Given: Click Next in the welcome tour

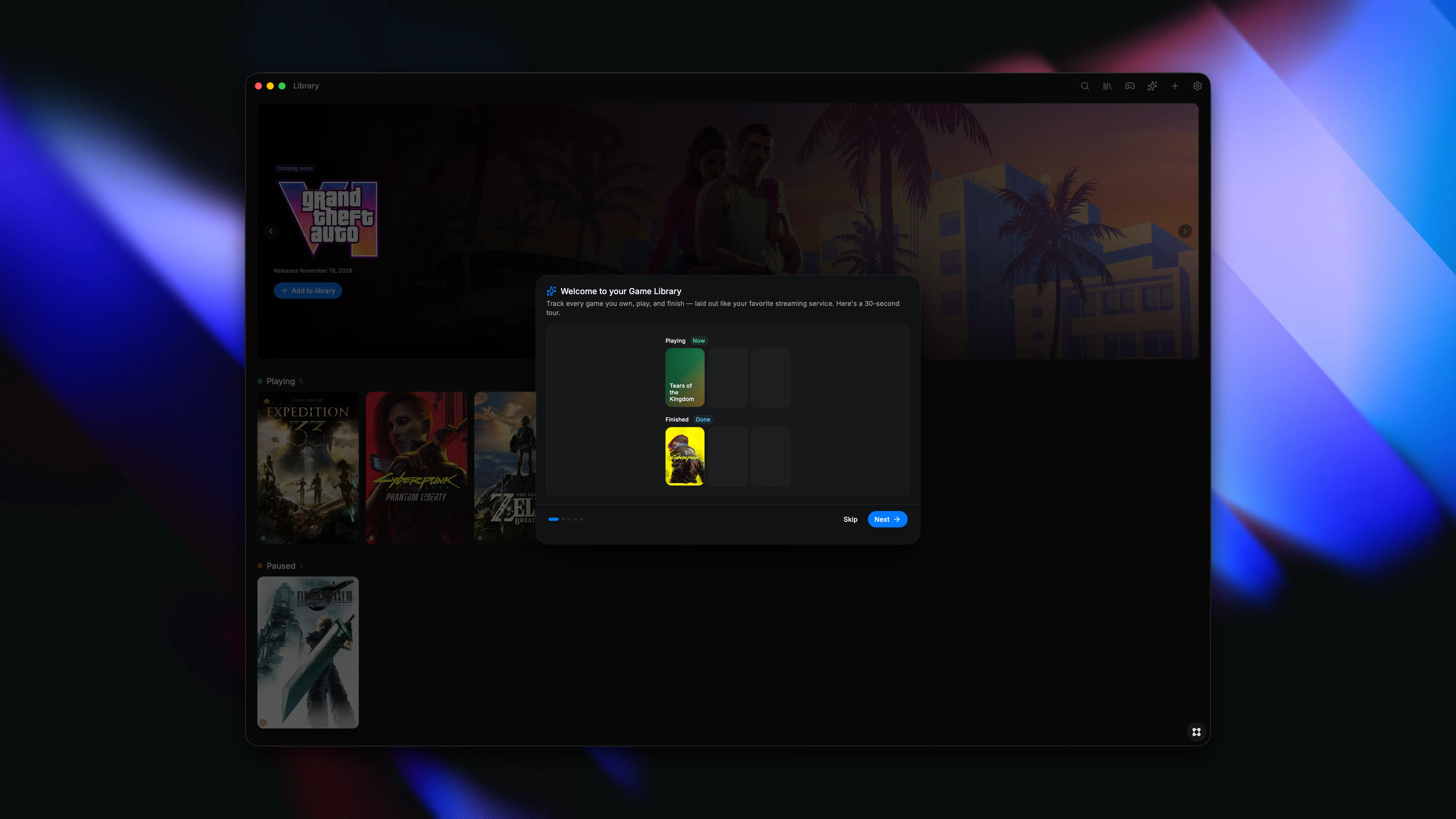Looking at the screenshot, I should pos(887,519).
